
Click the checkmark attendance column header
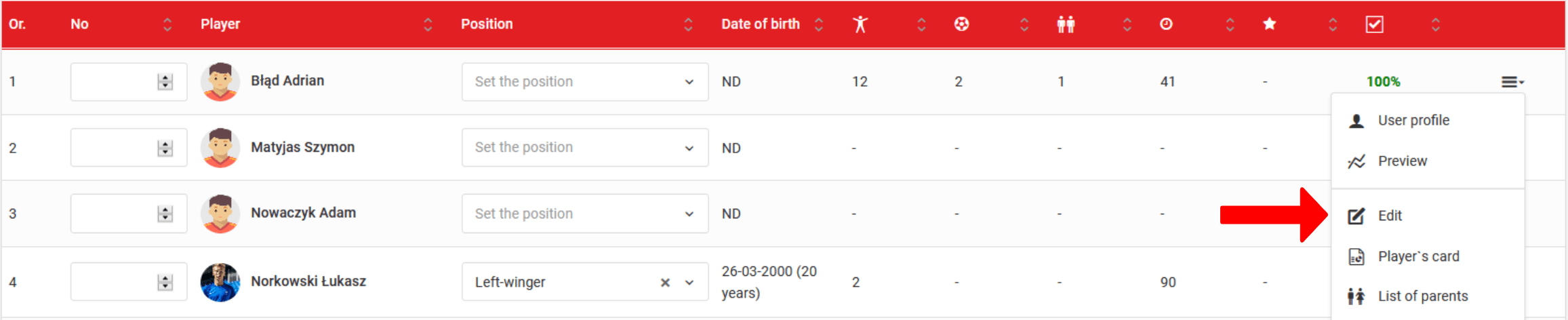(1374, 24)
